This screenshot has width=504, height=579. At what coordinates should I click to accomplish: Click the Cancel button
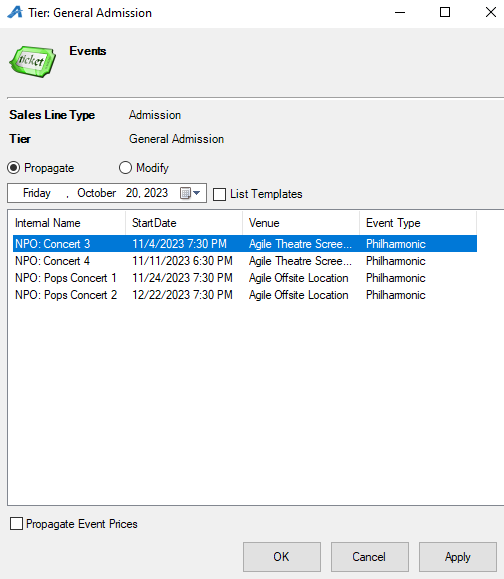coord(370,557)
